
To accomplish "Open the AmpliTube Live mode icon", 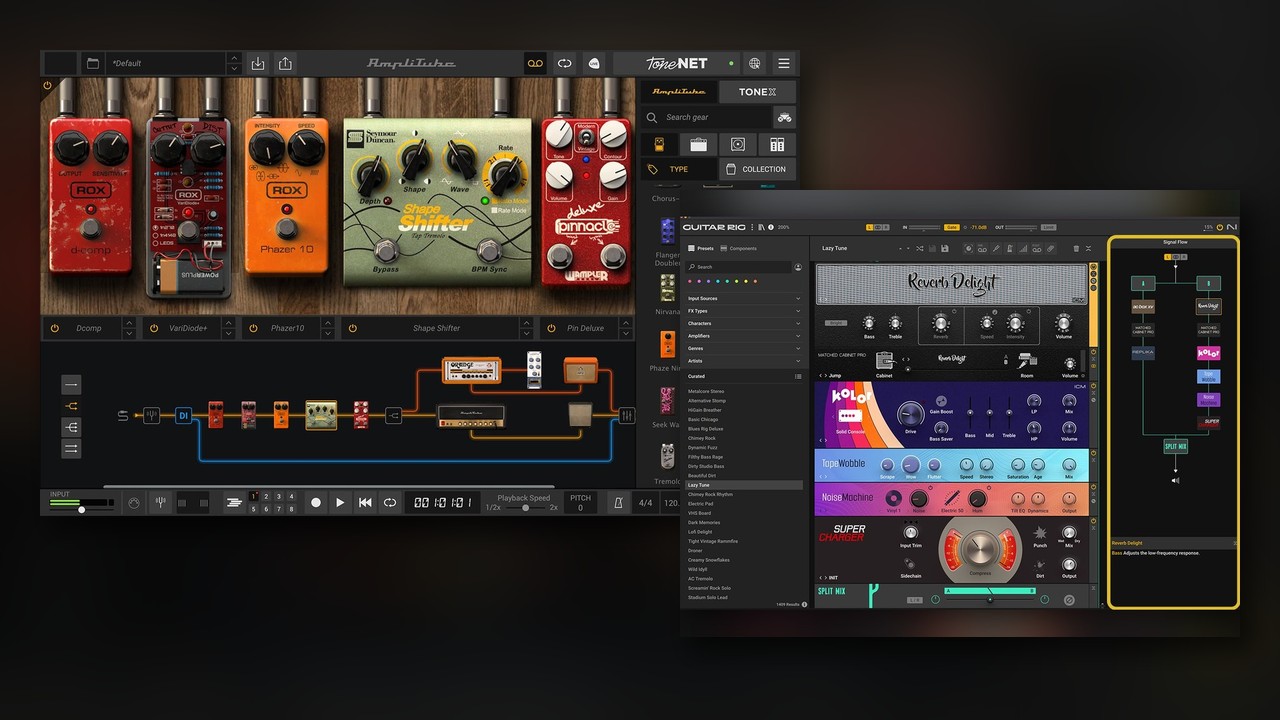I will (593, 63).
